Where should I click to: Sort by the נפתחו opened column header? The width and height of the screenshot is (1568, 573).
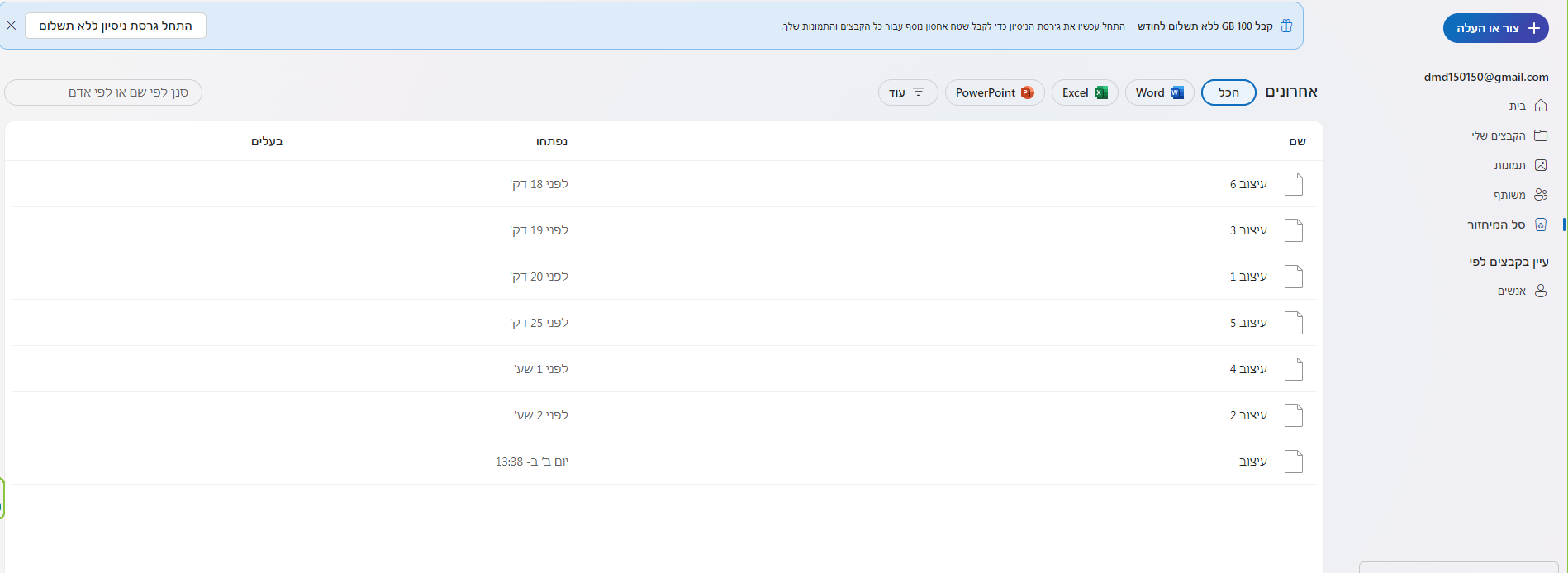click(551, 141)
